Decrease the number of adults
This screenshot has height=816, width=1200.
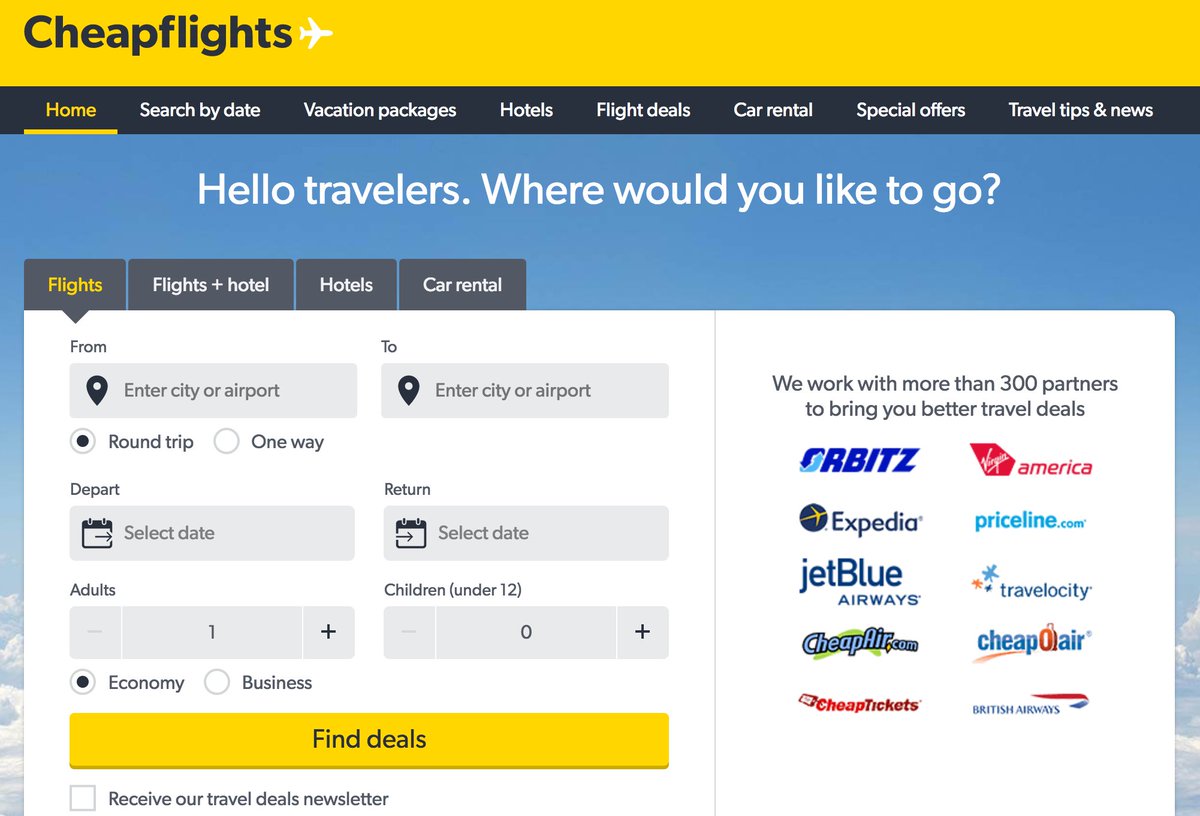(x=95, y=632)
